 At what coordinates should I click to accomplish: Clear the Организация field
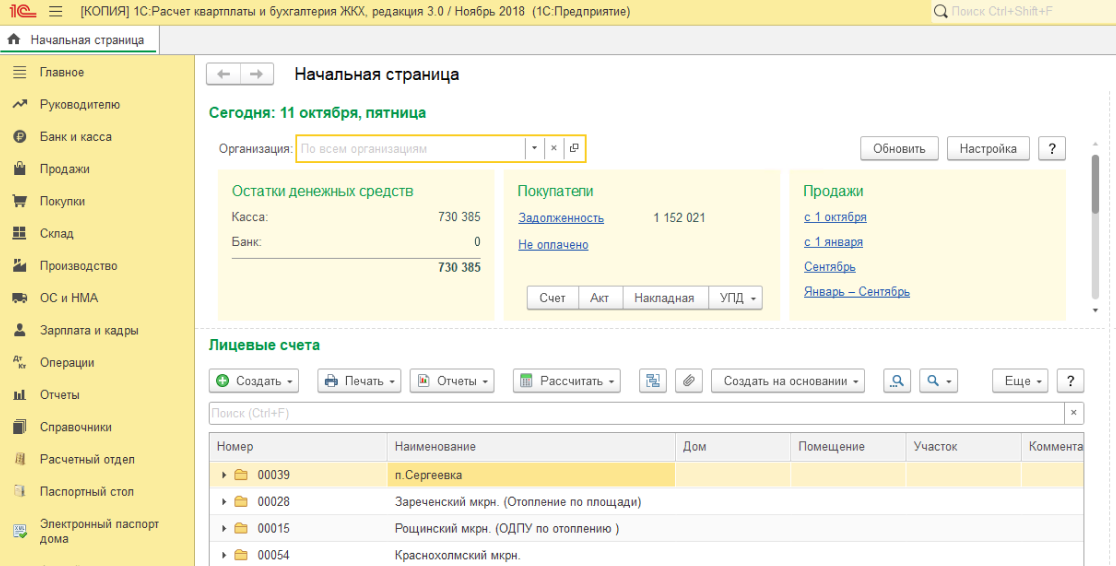point(554,149)
